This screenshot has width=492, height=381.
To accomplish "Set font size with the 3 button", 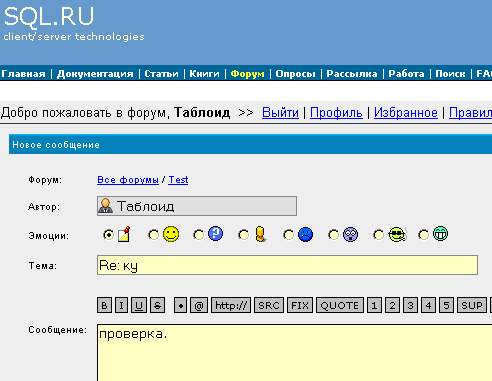I will coord(410,305).
